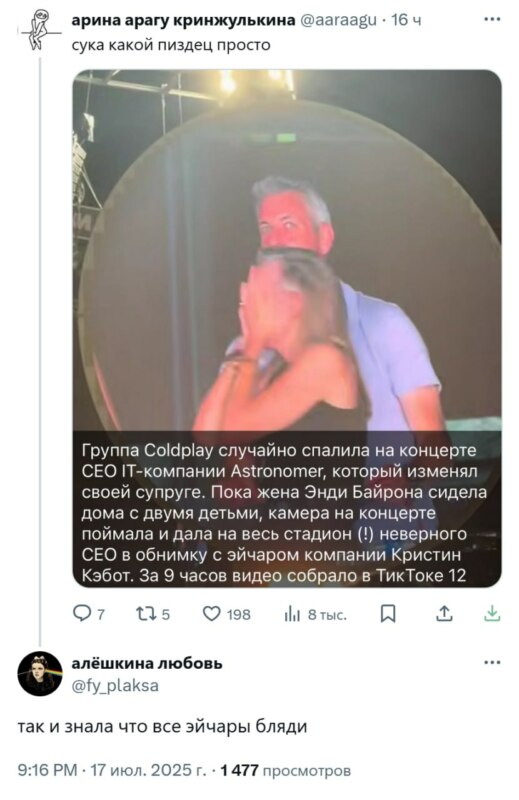This screenshot has width=519, height=800.
Task: Click the display name алёшкина любовь
Action: (x=147, y=663)
